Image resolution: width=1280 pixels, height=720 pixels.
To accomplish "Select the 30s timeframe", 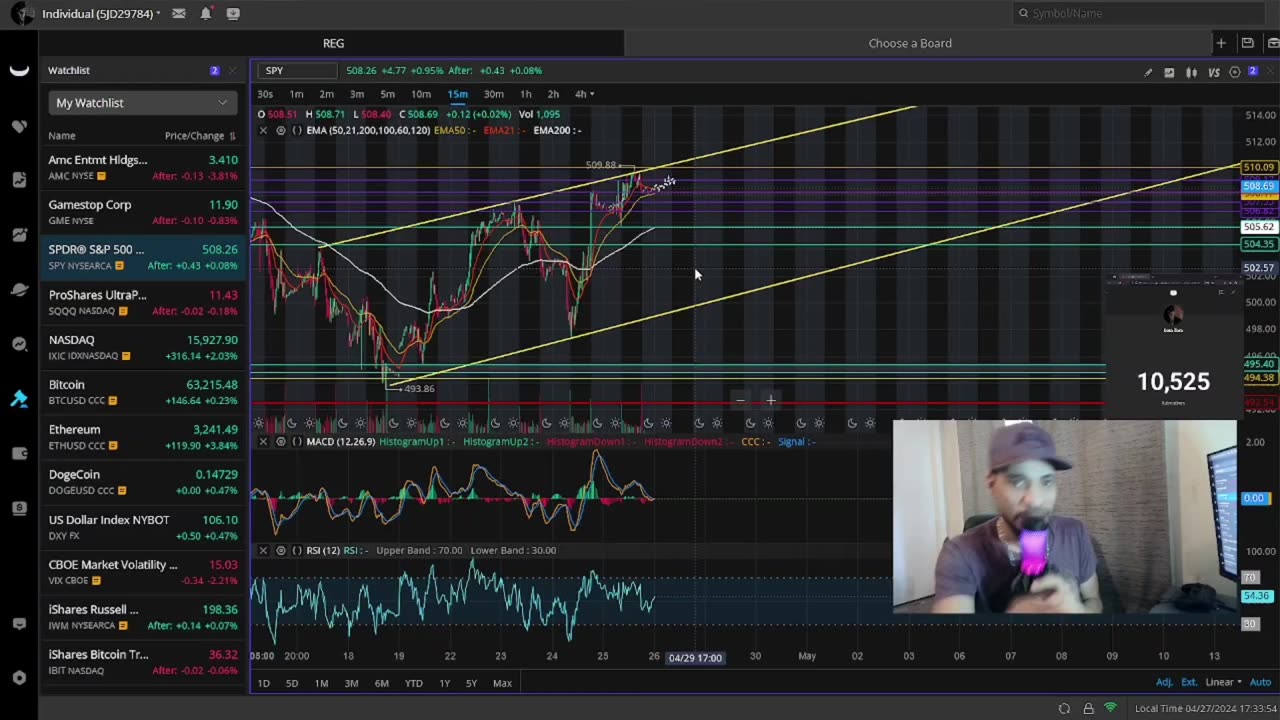I will pyautogui.click(x=265, y=94).
